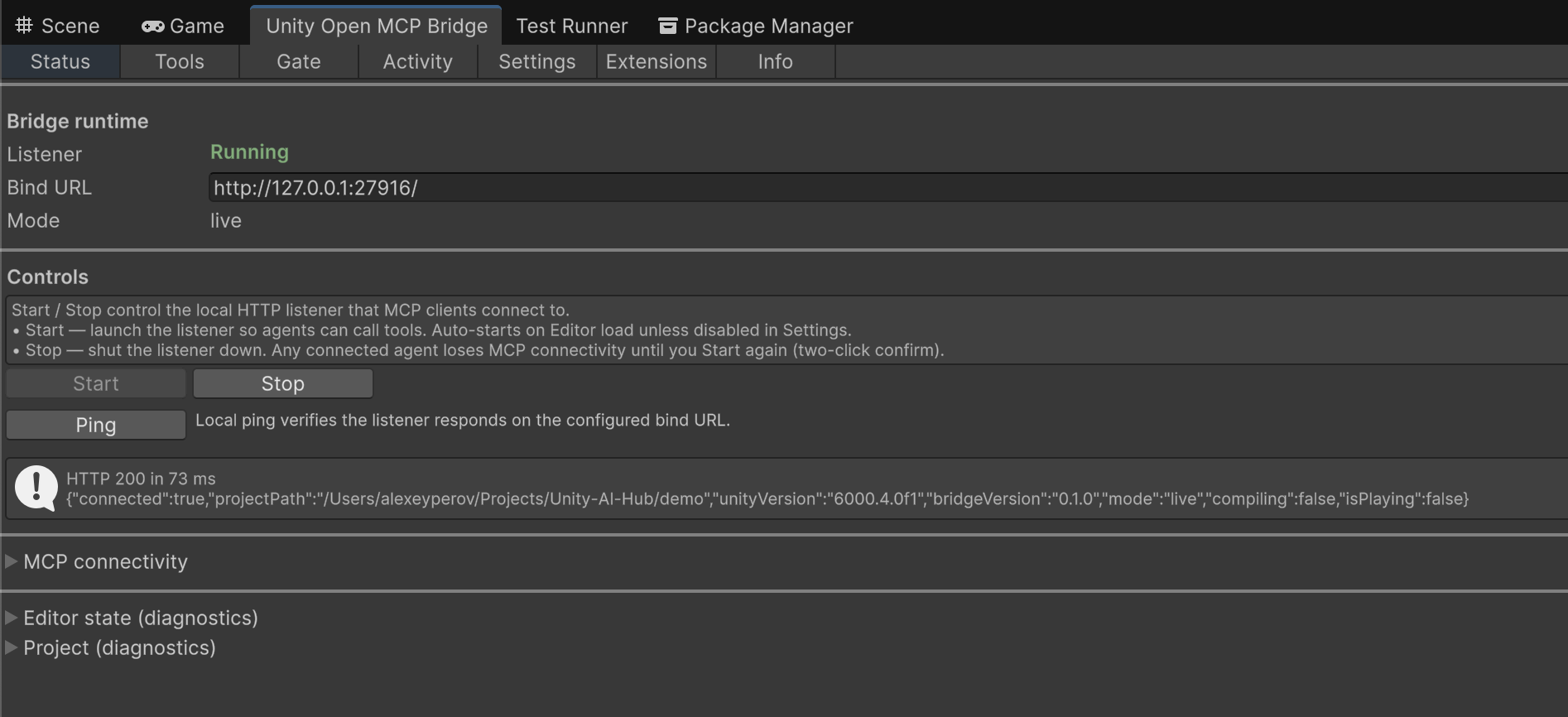Screen dimensions: 1568x717
Task: Open the Extensions sub-tab
Action: [x=657, y=62]
